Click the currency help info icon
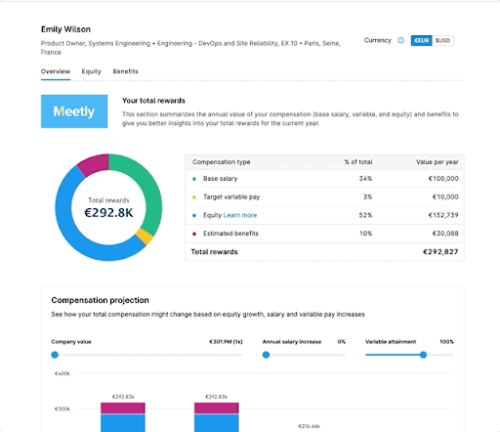Screen dimensions: 500x432 pos(401,40)
